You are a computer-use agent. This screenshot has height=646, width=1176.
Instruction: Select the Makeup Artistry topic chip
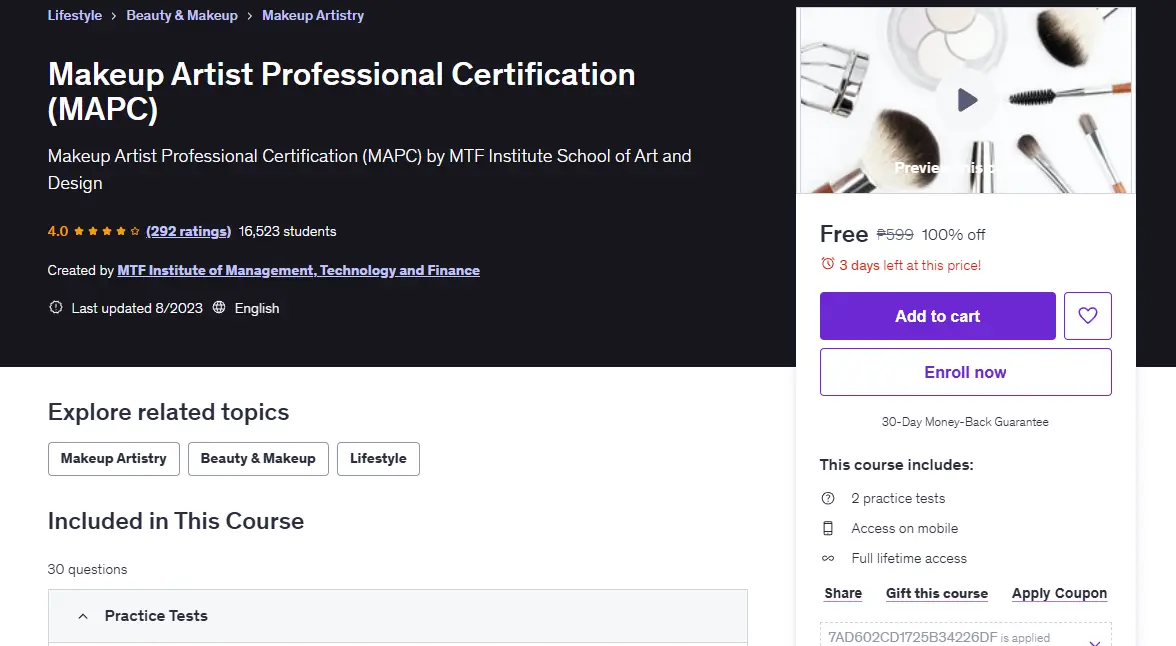coord(113,458)
